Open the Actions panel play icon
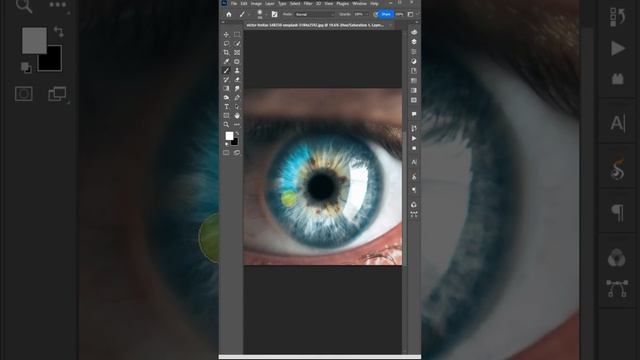The width and height of the screenshot is (640, 360). [x=414, y=138]
